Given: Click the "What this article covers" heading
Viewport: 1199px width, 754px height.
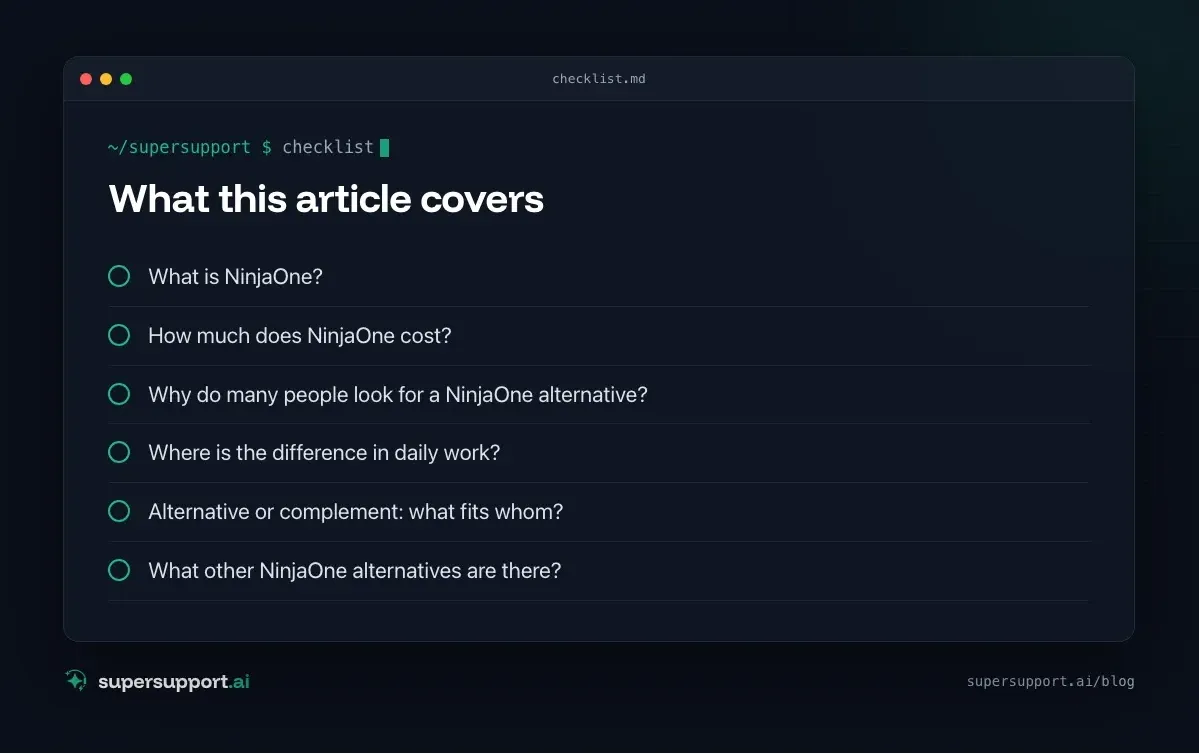Looking at the screenshot, I should [326, 199].
